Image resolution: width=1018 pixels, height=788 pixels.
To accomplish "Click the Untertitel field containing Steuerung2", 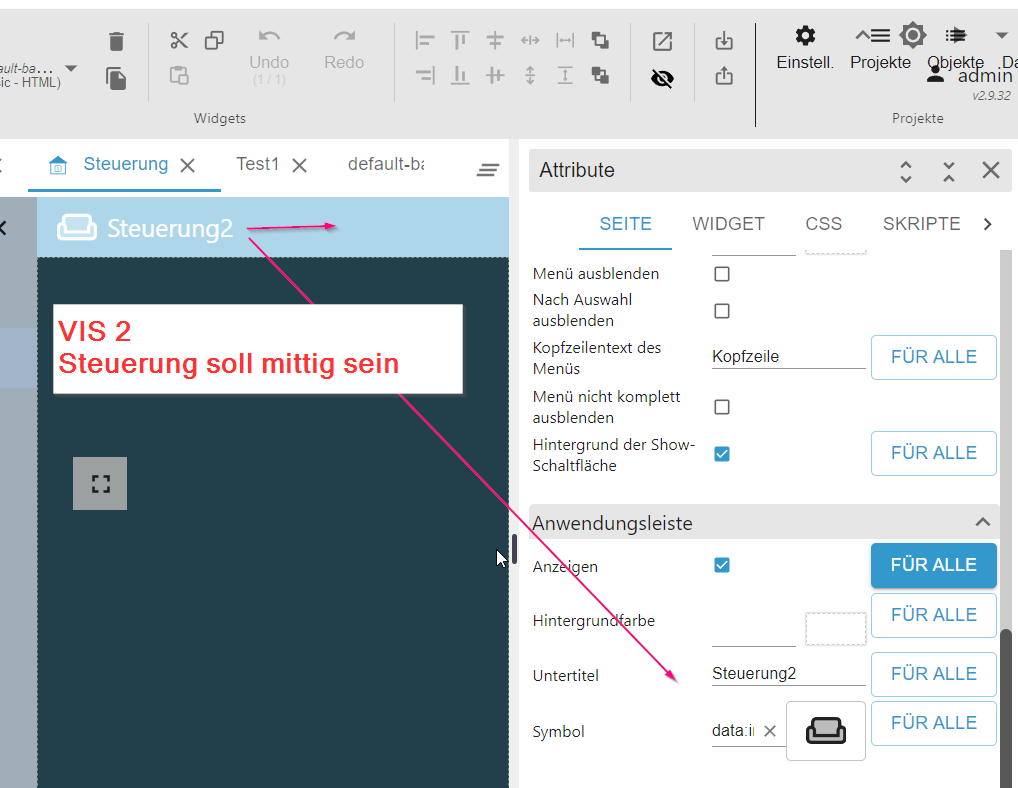I will pyautogui.click(x=787, y=674).
